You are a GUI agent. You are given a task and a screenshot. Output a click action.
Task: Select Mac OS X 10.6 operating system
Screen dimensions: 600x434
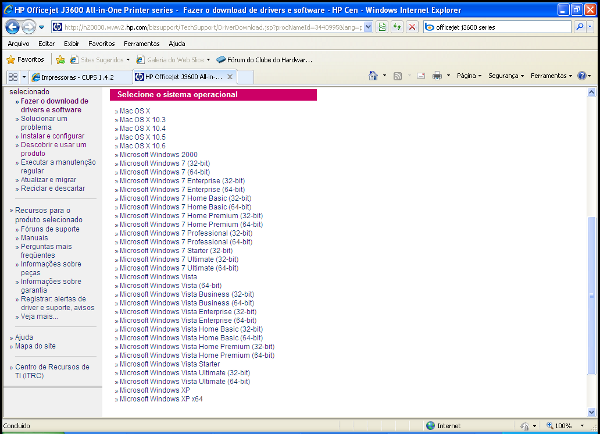click(x=142, y=146)
